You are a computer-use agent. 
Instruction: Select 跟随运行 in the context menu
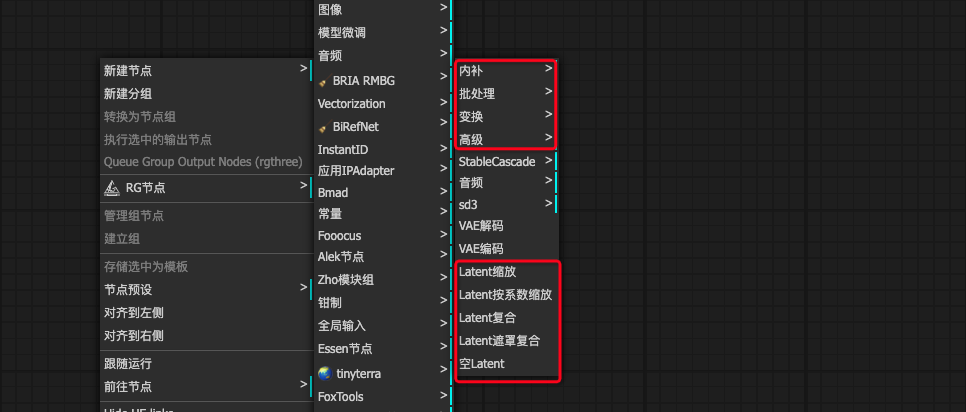tap(206, 364)
